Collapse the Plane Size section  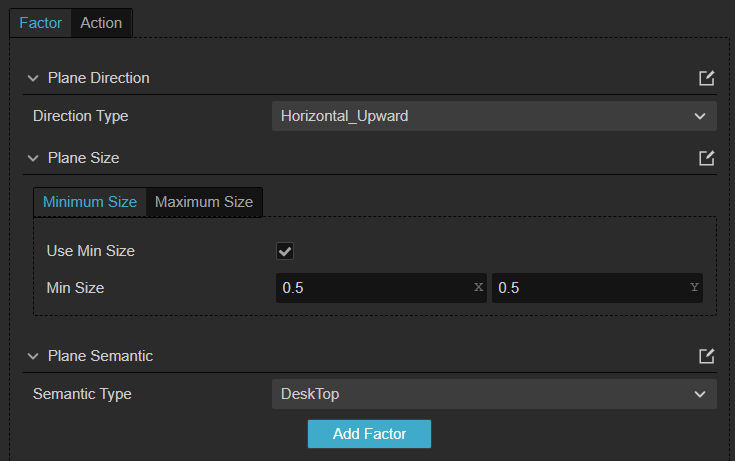[33, 158]
